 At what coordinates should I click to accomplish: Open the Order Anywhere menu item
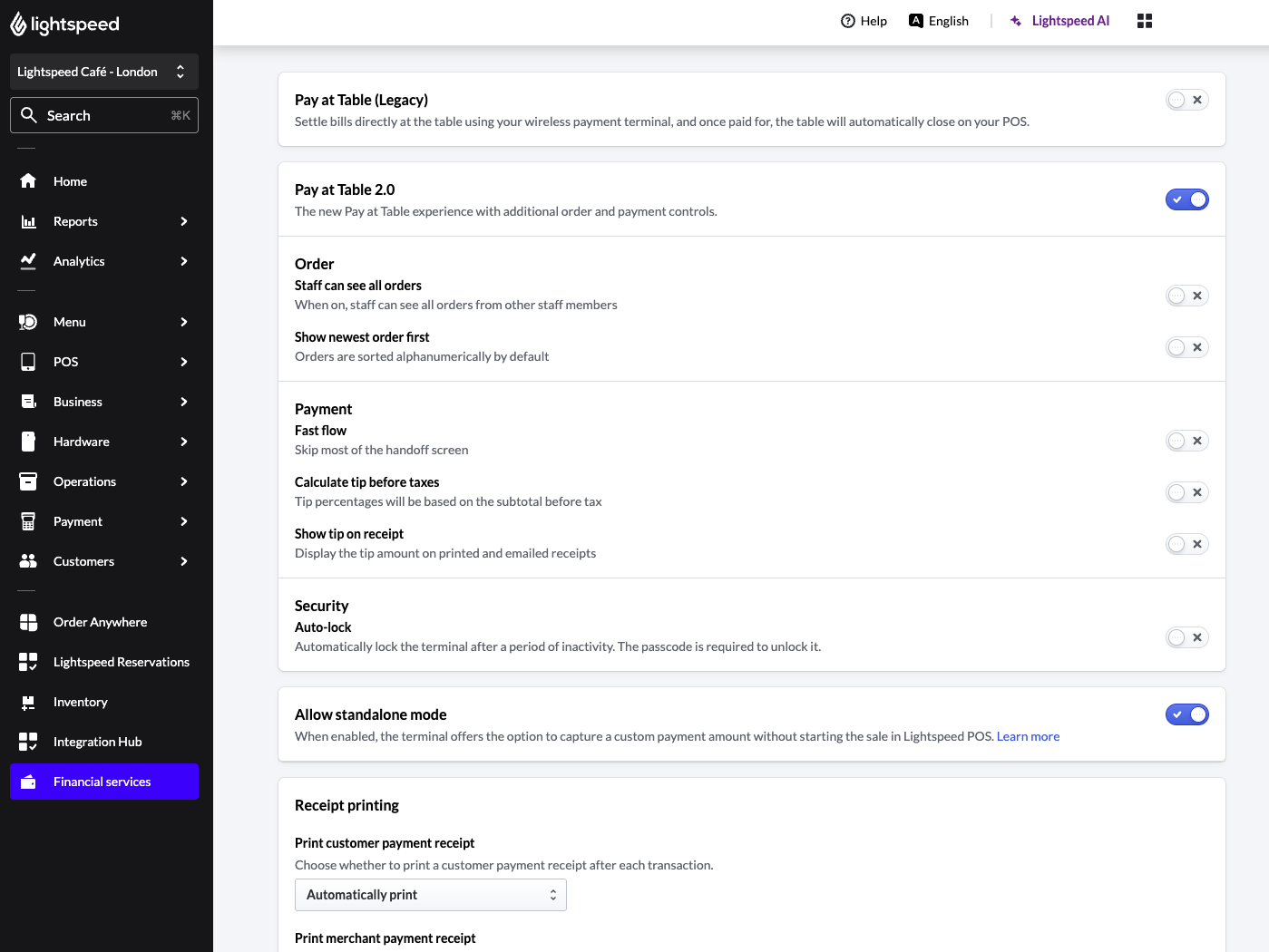104,622
